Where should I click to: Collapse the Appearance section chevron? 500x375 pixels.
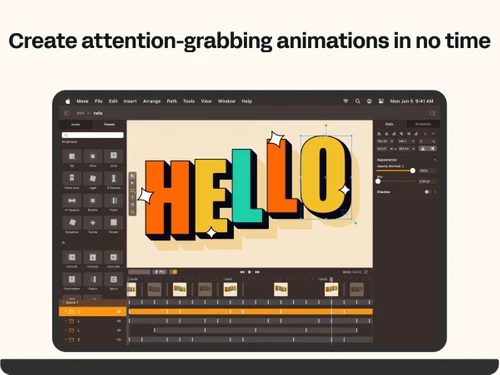coord(435,160)
